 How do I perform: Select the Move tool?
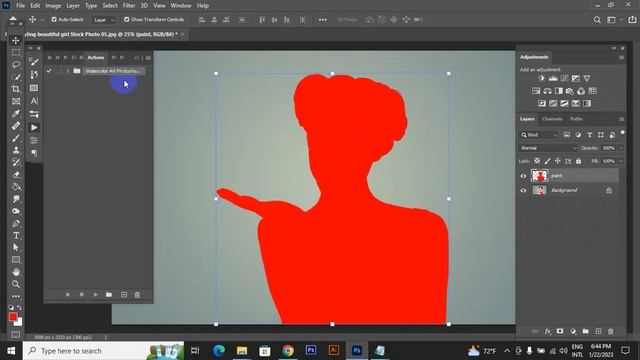(16, 40)
